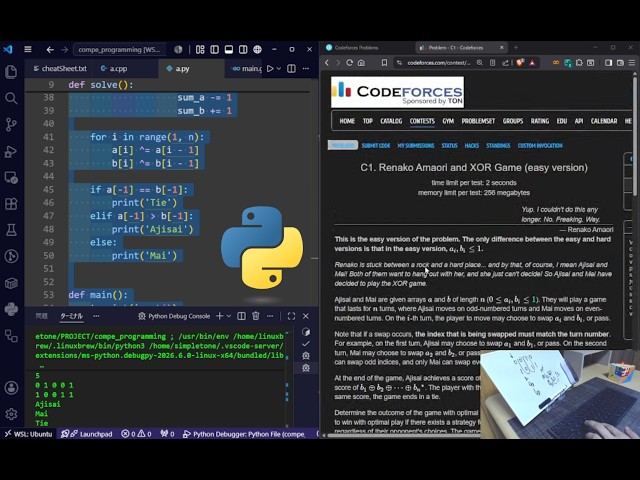Expand the Run Python File dropdown arrow
Viewport: 640px width, 480px height.
click(279, 69)
